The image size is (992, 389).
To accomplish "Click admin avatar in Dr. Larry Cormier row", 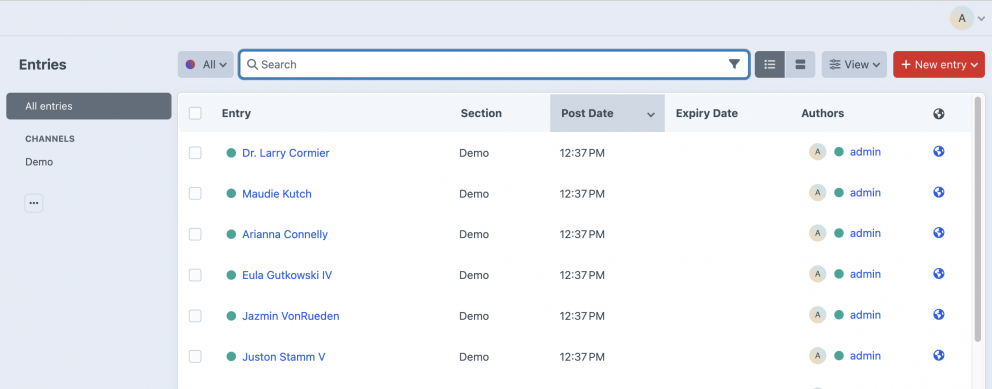I will click(x=817, y=152).
